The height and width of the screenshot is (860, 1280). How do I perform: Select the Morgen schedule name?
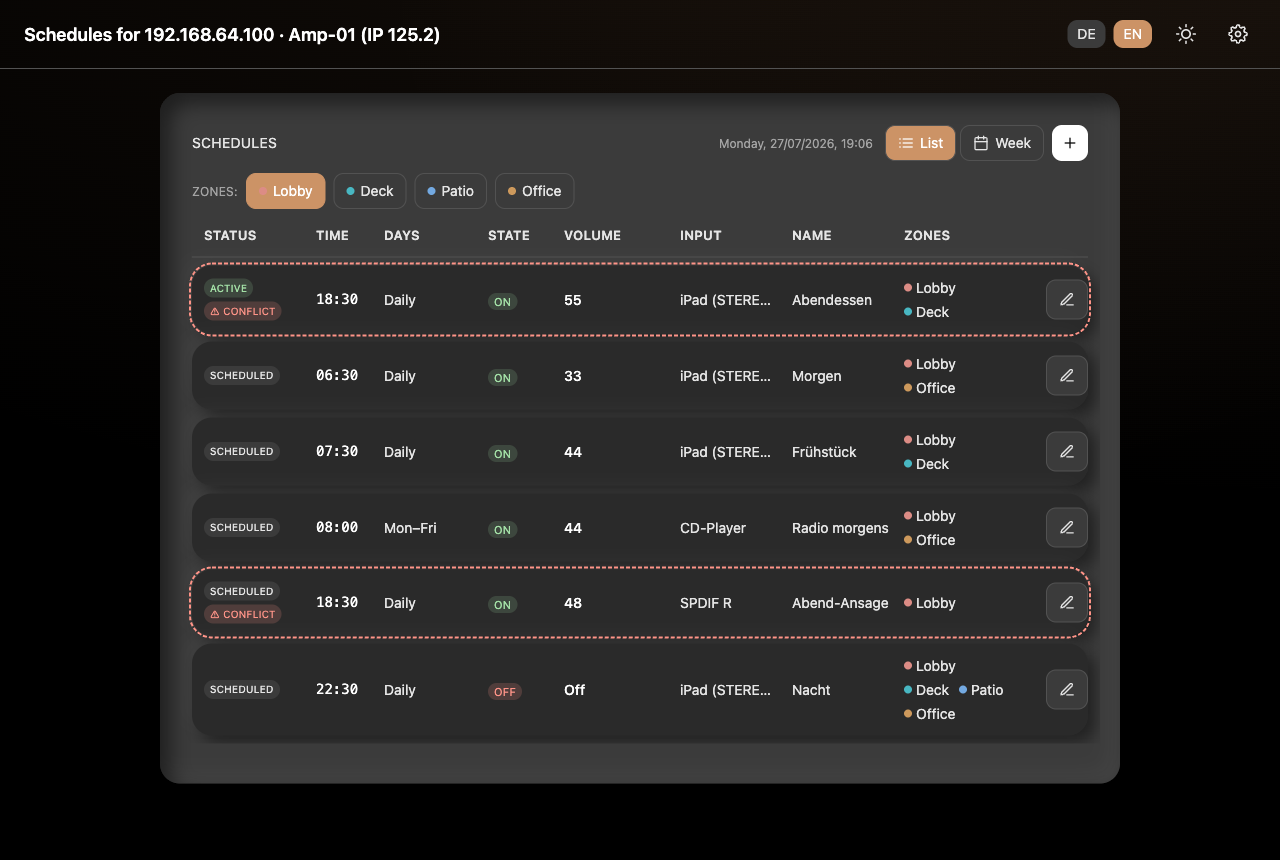click(817, 376)
